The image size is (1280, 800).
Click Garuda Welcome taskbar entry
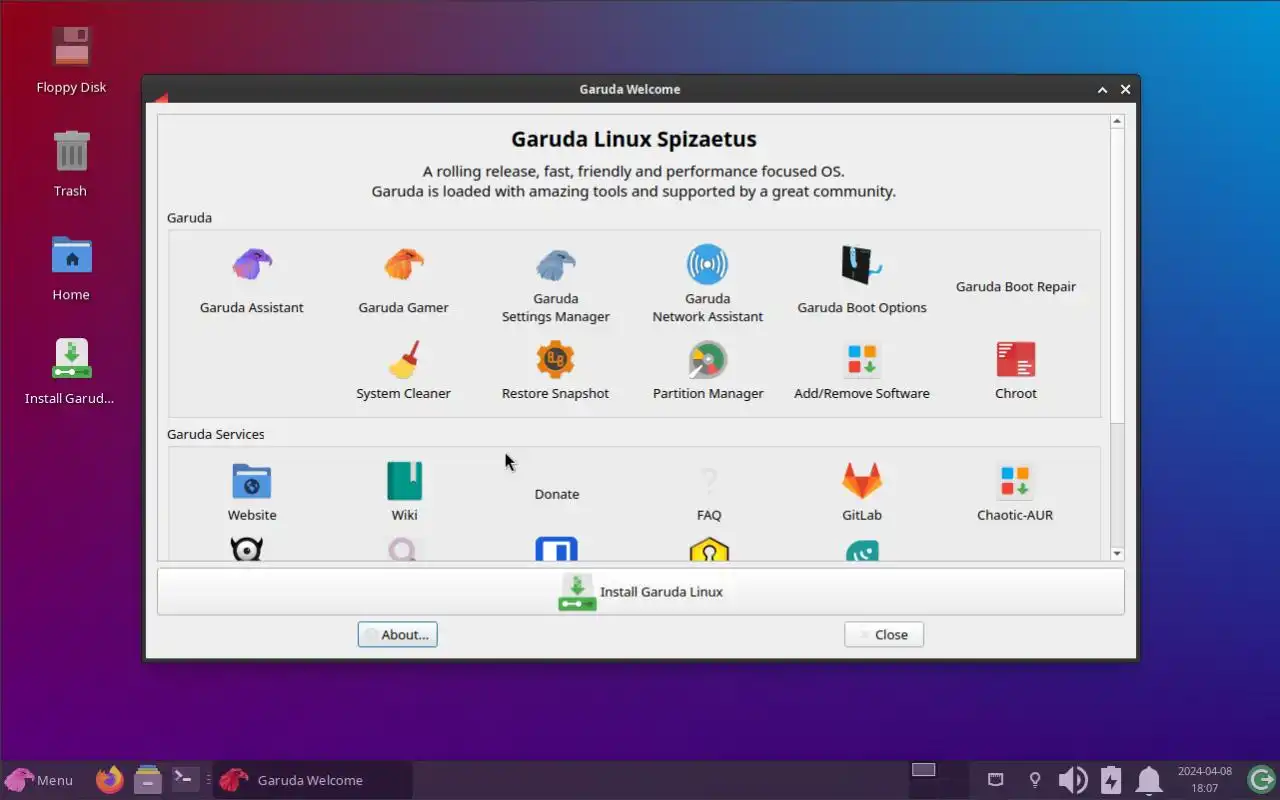[313, 780]
